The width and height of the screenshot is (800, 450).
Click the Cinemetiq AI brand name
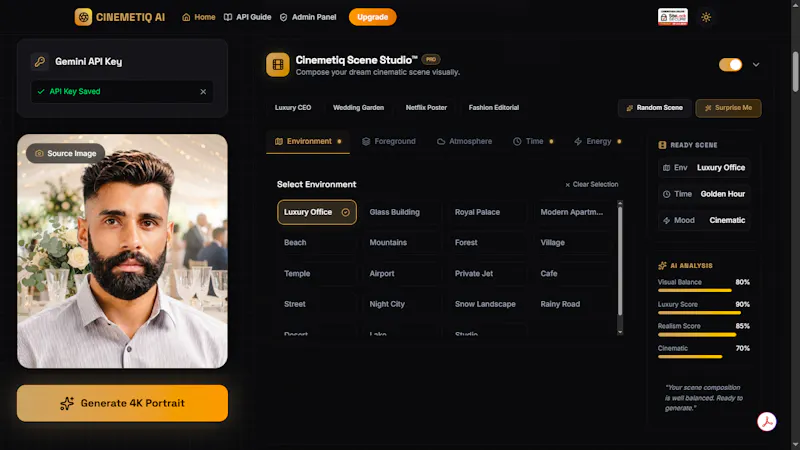coord(131,17)
